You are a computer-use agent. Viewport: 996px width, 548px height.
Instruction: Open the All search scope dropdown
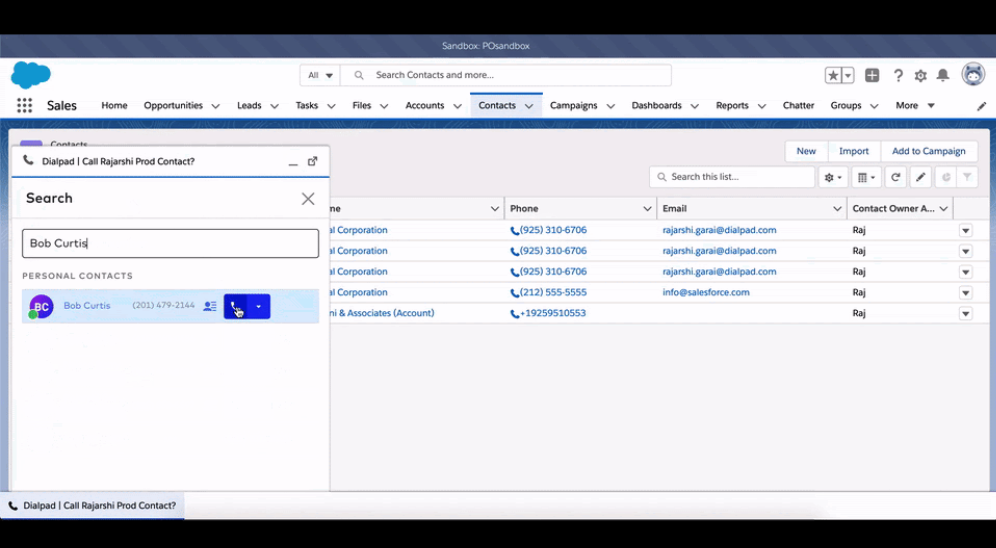320,75
